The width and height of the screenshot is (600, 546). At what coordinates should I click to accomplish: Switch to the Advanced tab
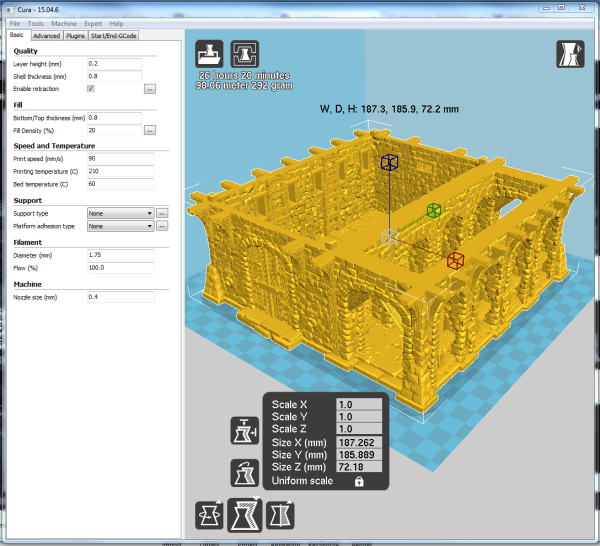pos(47,36)
